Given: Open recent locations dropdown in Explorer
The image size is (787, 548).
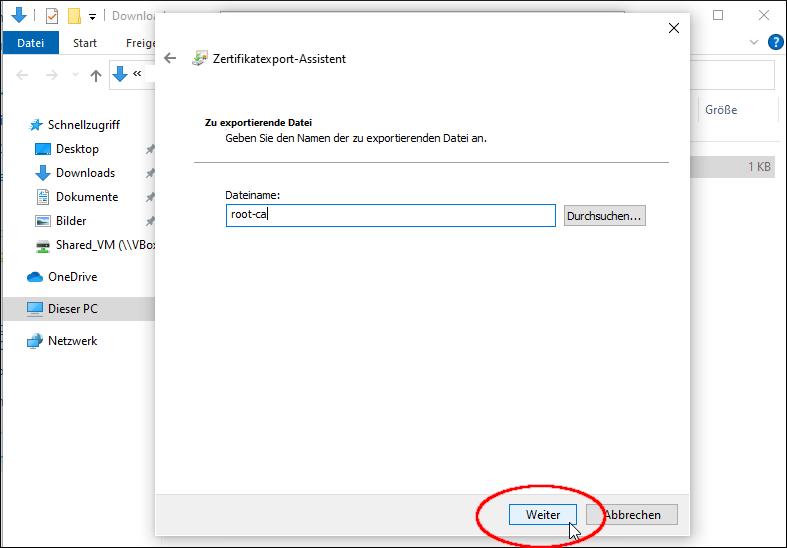Looking at the screenshot, I should tap(75, 75).
